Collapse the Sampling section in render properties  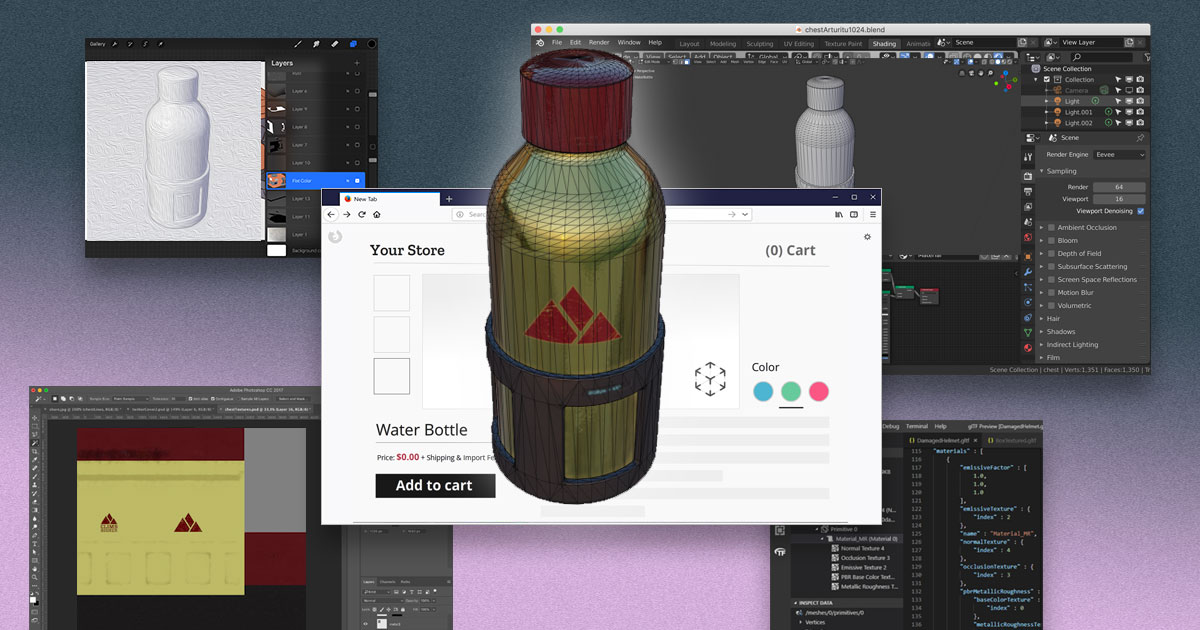(1042, 171)
